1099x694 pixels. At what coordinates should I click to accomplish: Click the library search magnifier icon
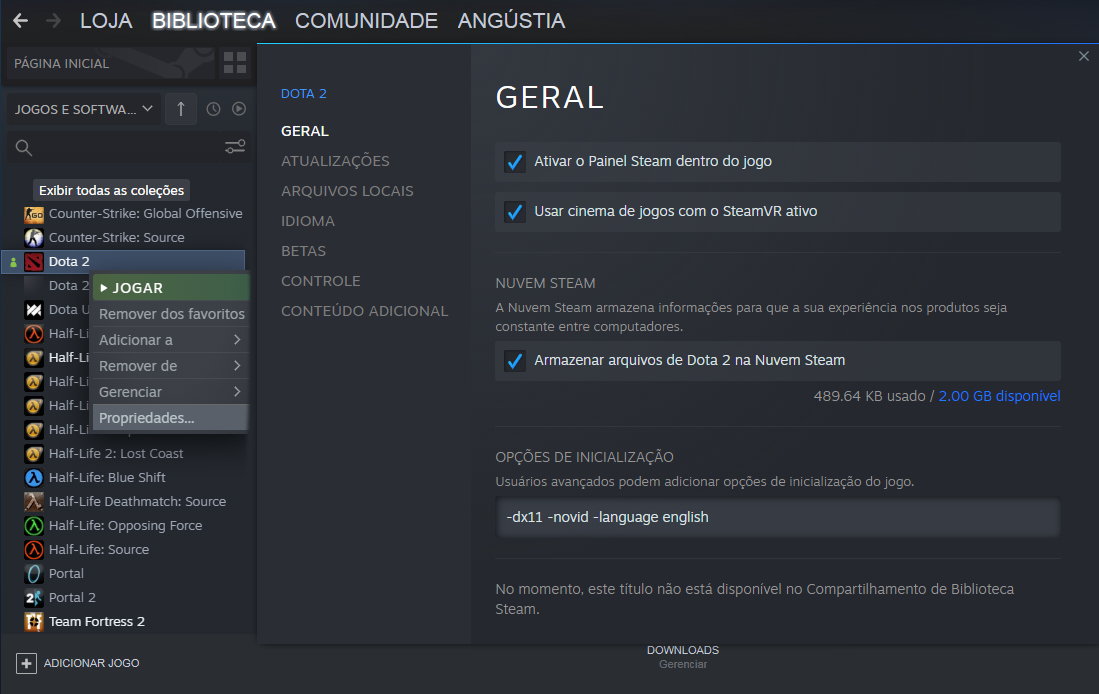tap(24, 148)
